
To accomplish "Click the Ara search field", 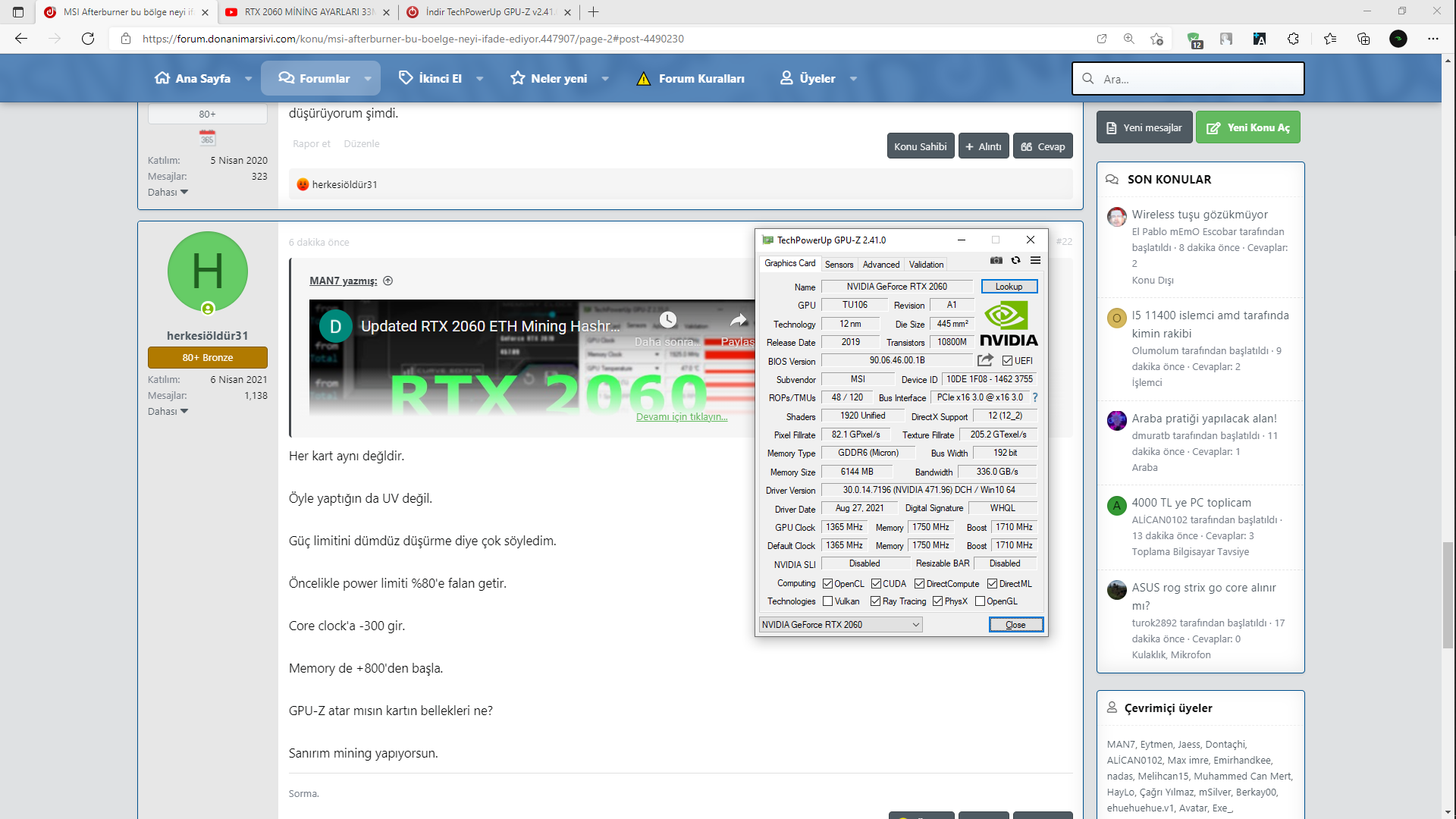I will [x=1188, y=79].
